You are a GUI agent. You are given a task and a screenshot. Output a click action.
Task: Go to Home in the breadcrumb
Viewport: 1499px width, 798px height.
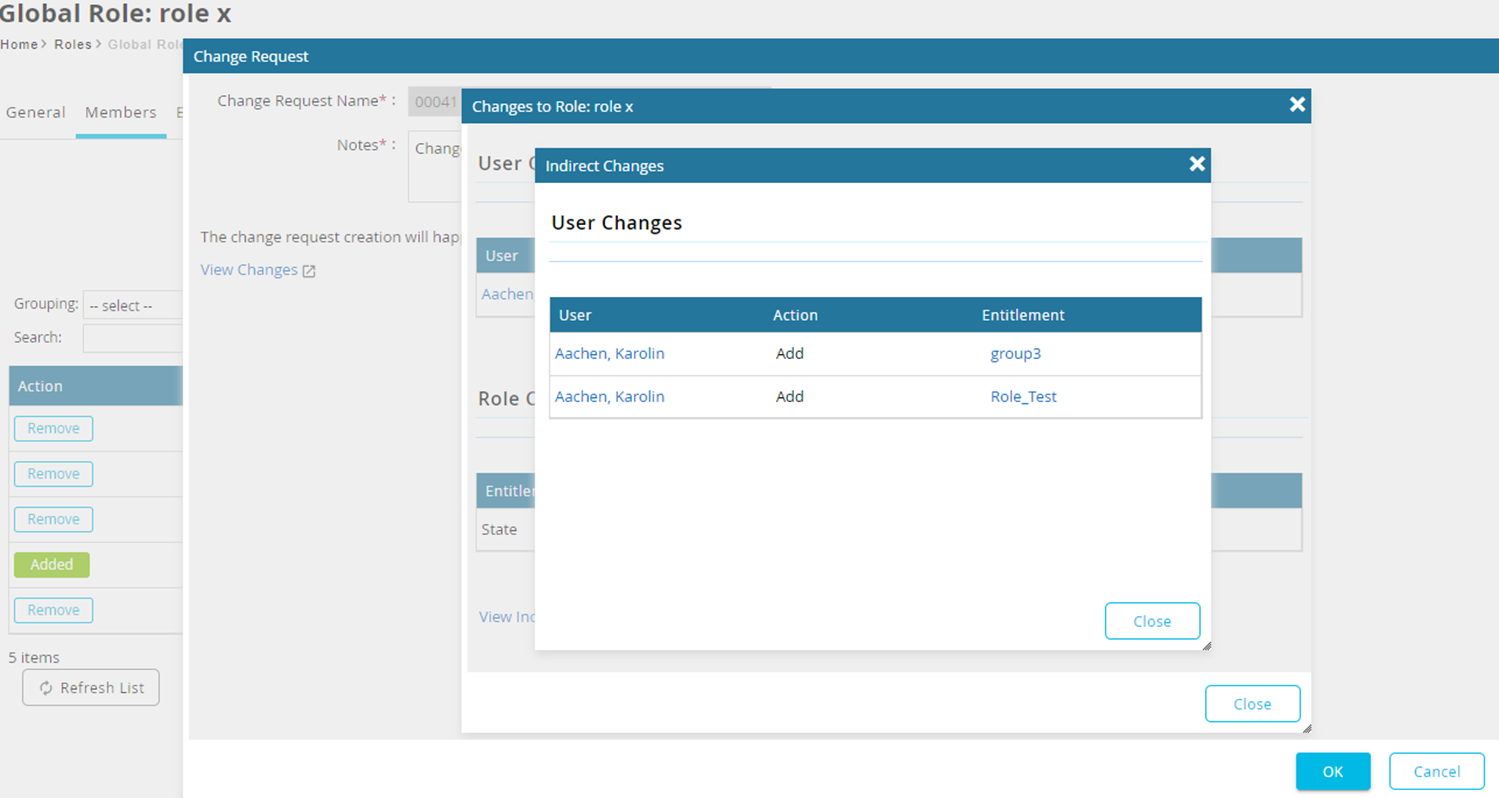(19, 44)
